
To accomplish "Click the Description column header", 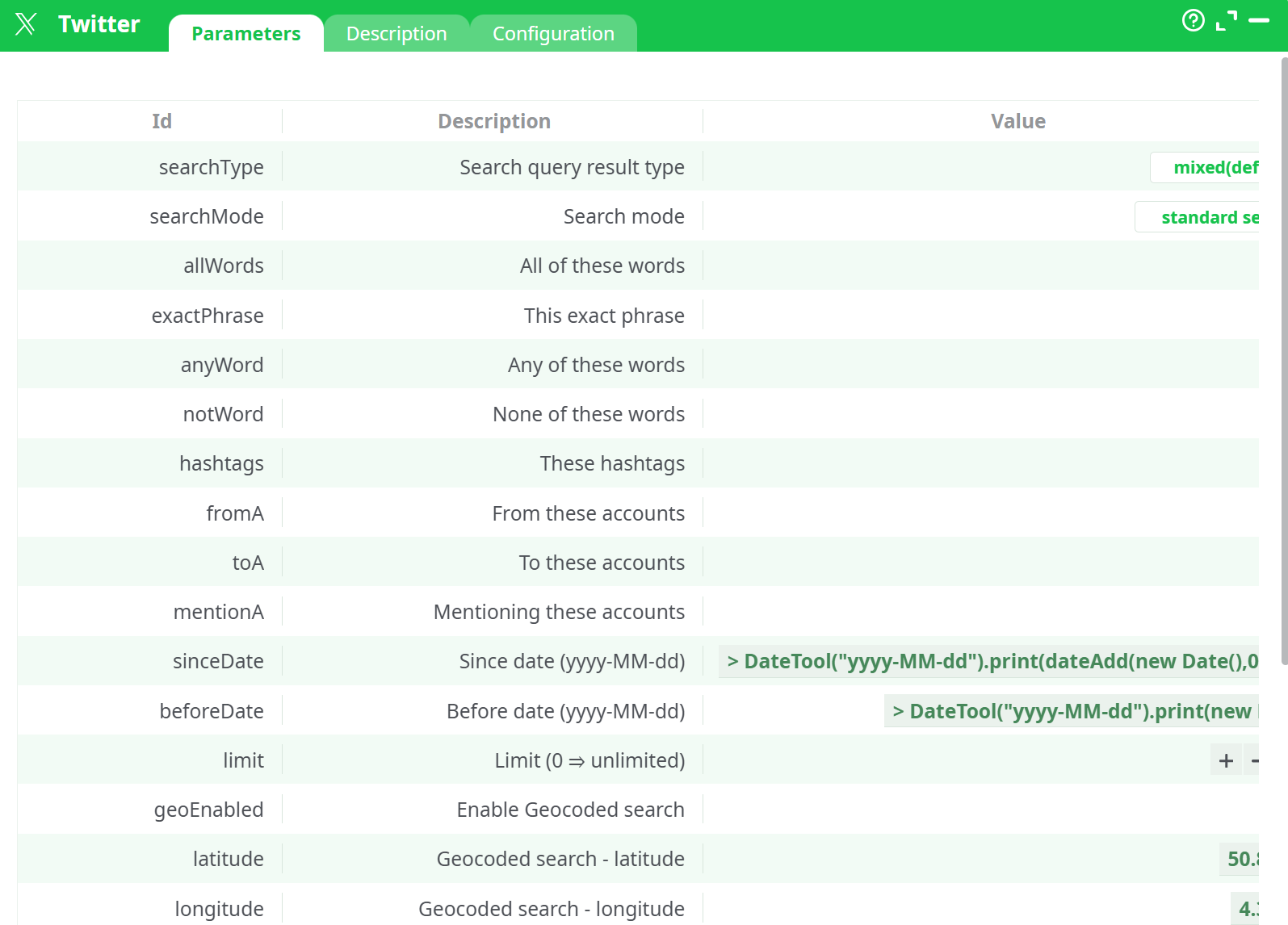I will pyautogui.click(x=494, y=121).
